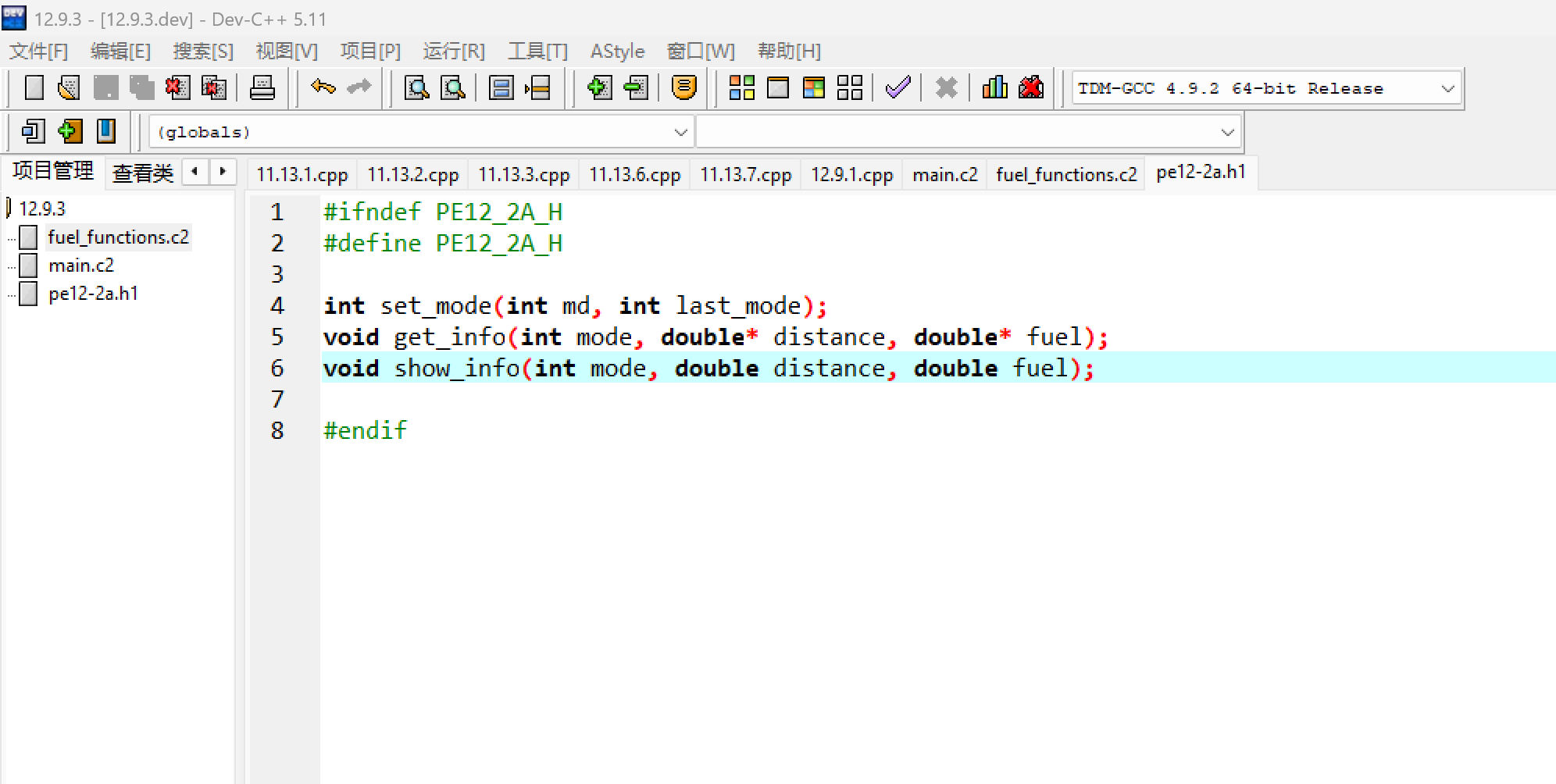
Task: Open the 文件[F] menu
Action: [x=39, y=52]
